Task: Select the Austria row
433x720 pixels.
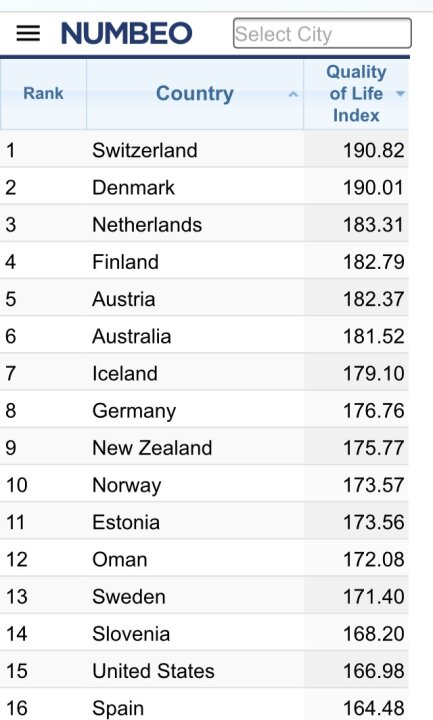Action: point(204,299)
